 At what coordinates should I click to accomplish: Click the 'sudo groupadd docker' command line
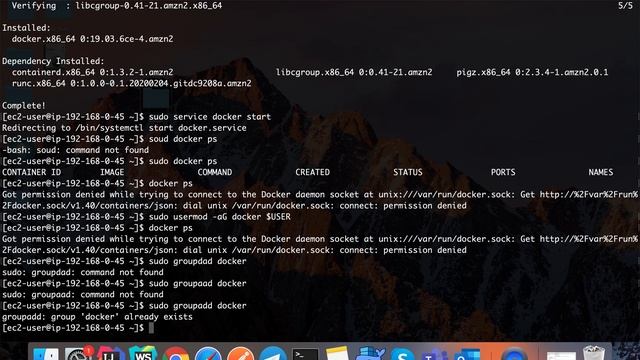[x=198, y=306]
